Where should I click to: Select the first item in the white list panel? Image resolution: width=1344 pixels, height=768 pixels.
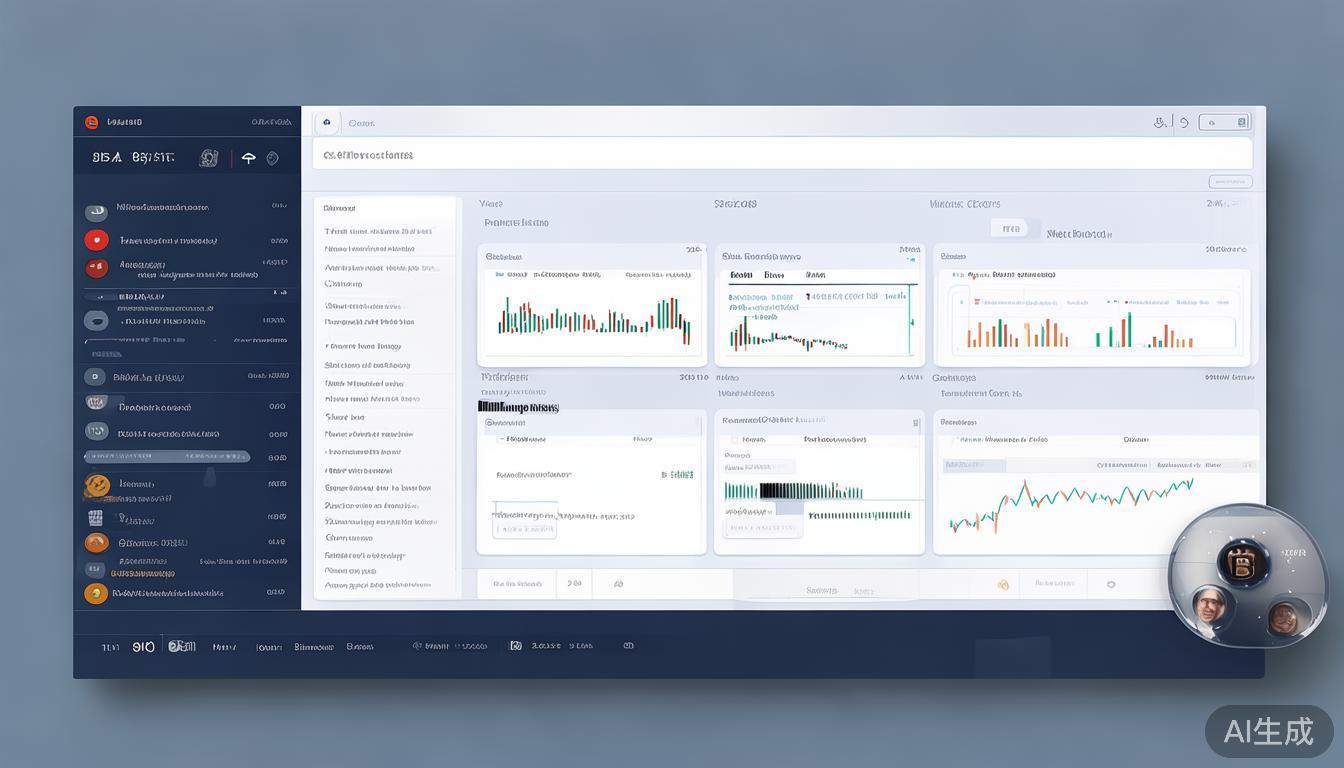(378, 231)
